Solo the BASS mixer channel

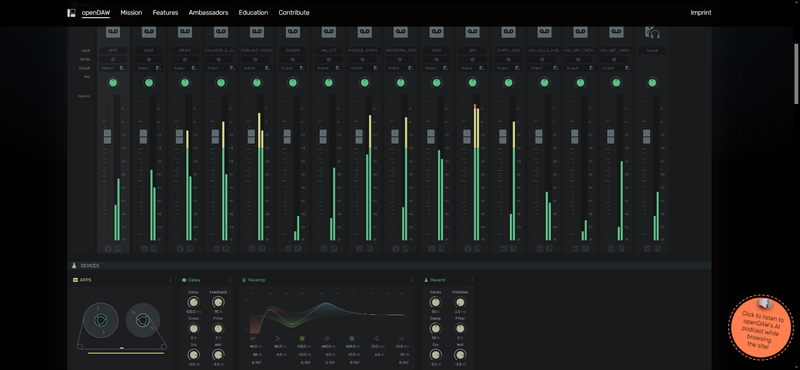[154, 249]
